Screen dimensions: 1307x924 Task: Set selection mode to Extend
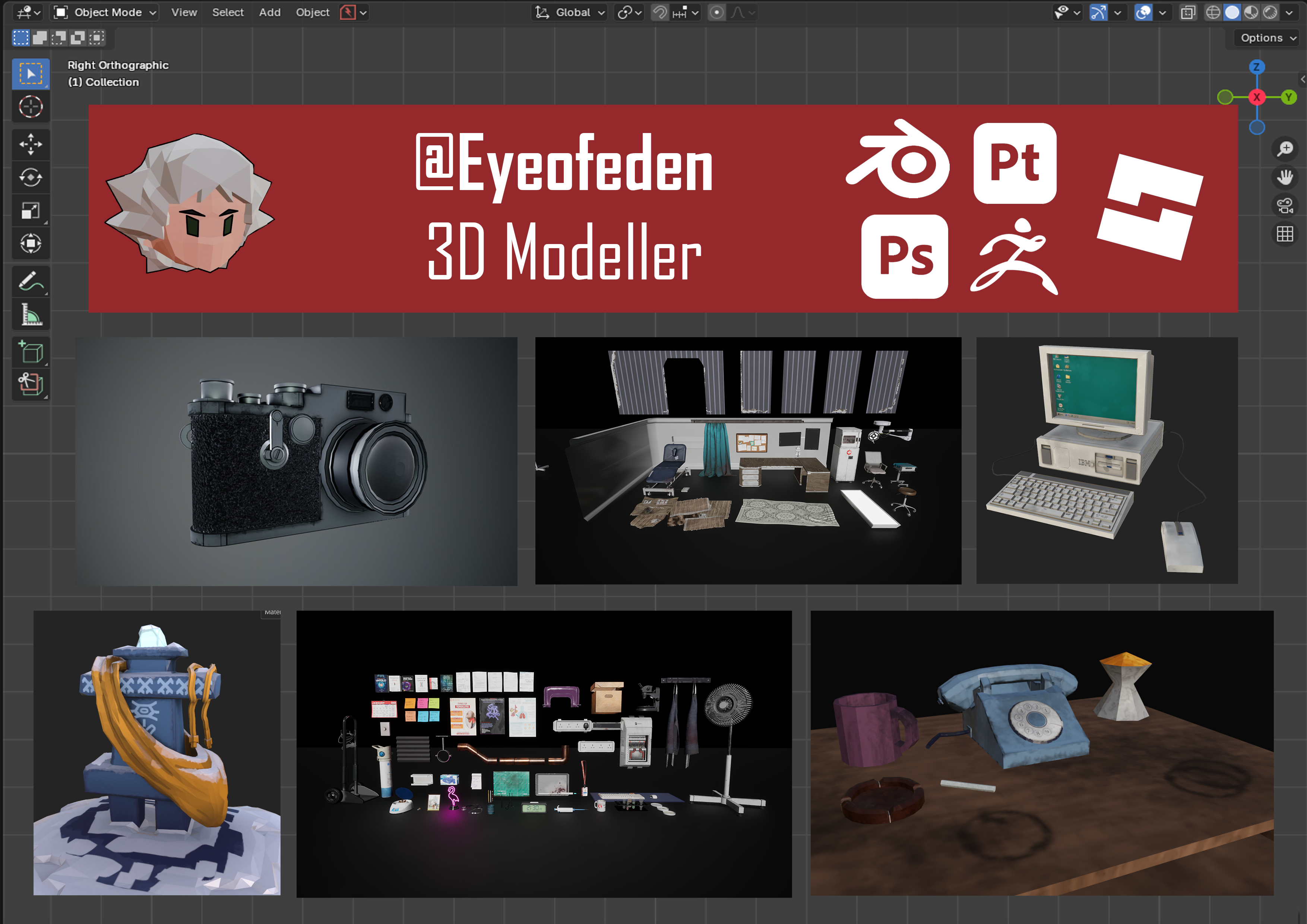coord(40,38)
